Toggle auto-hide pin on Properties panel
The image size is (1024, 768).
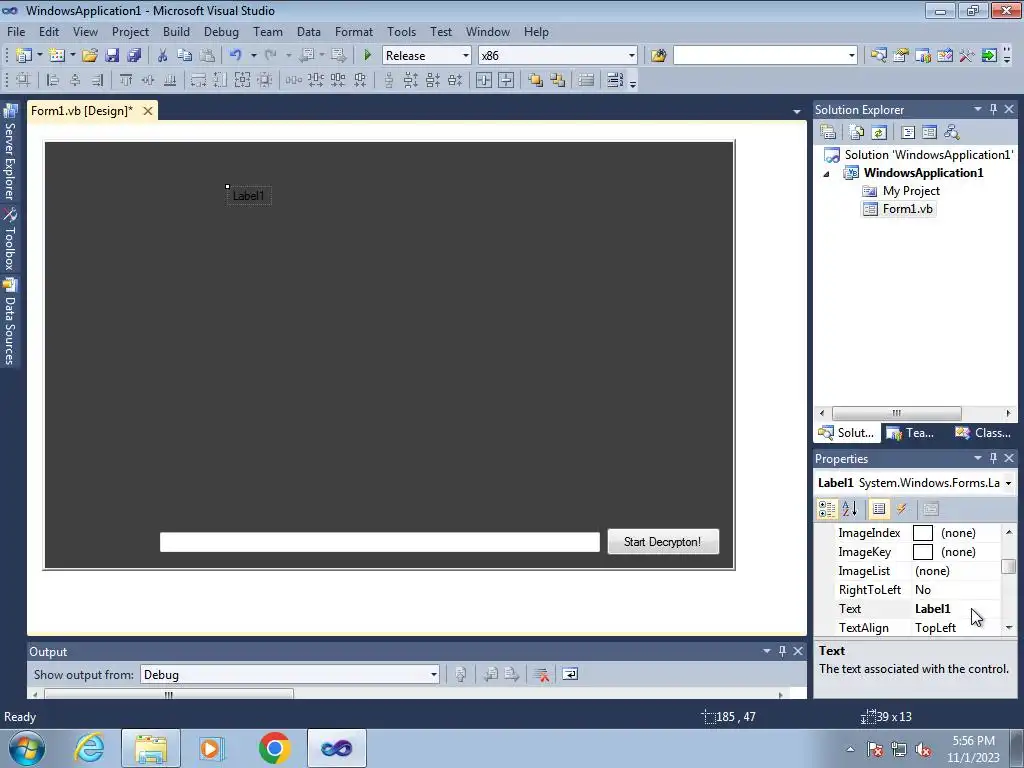coord(993,458)
